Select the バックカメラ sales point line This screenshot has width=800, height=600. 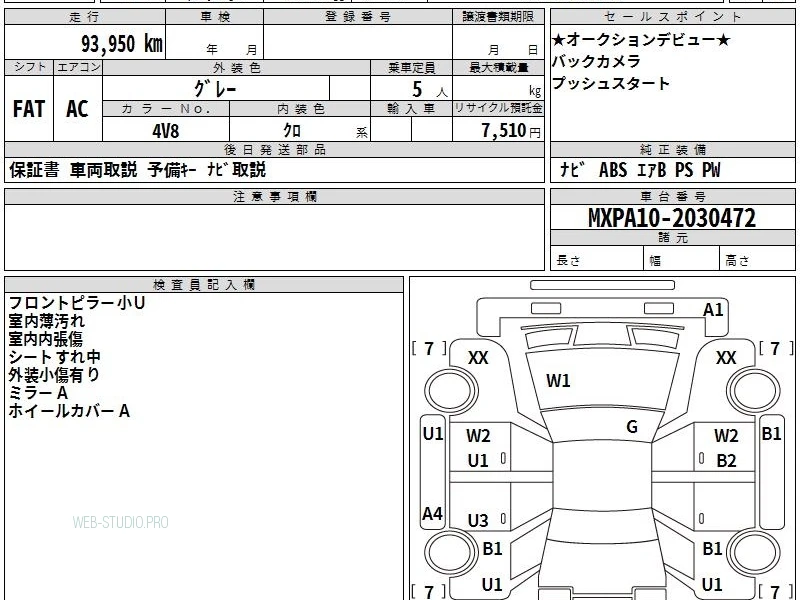pyautogui.click(x=596, y=61)
